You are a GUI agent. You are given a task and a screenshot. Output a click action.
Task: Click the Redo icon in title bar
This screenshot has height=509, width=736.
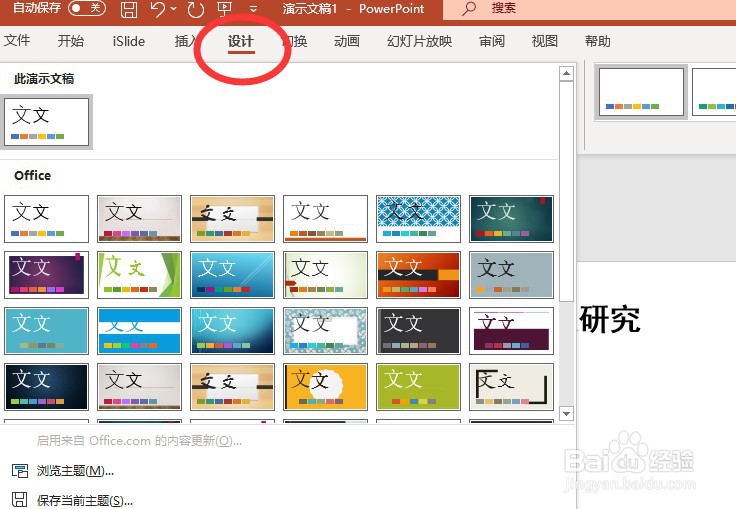coord(196,9)
